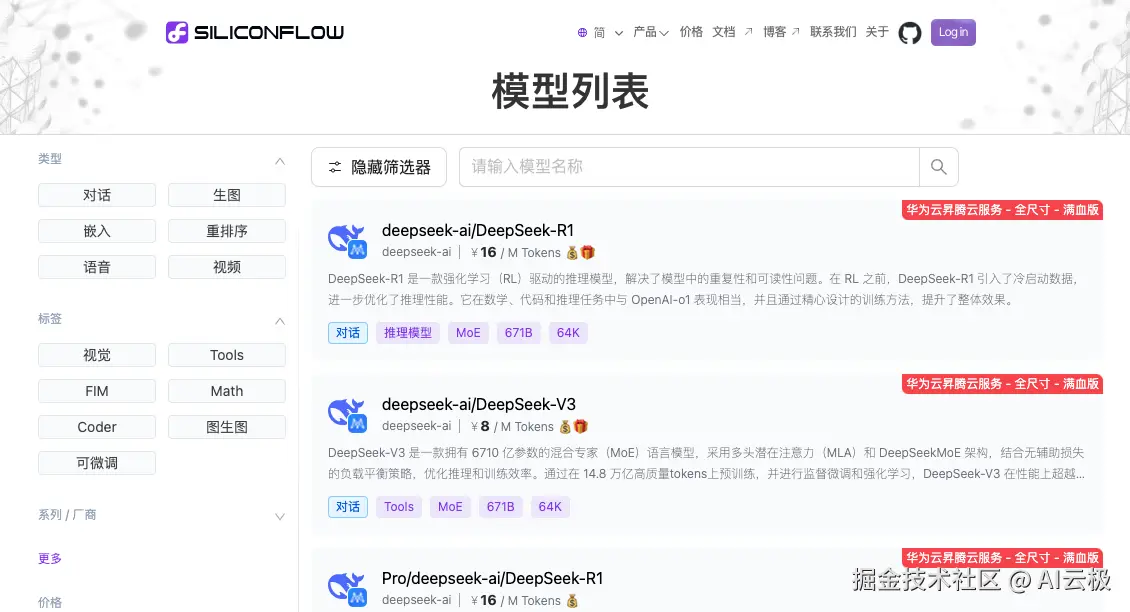Open the 关于 nav item

(877, 32)
